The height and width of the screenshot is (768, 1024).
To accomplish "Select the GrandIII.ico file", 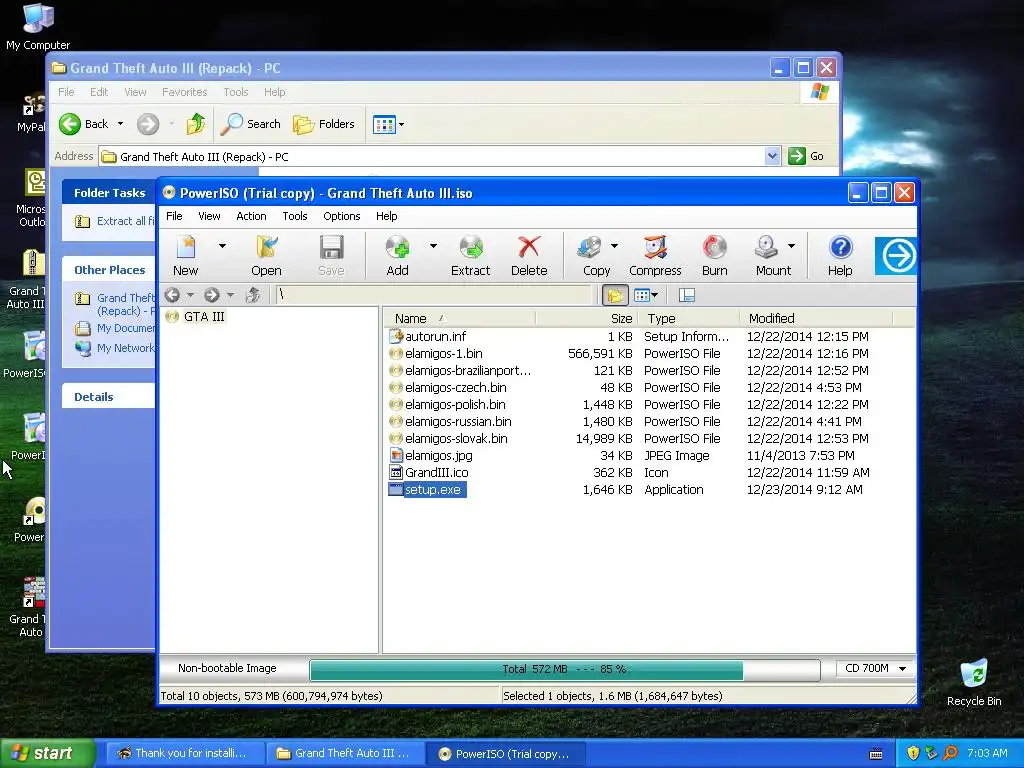I will coord(436,472).
